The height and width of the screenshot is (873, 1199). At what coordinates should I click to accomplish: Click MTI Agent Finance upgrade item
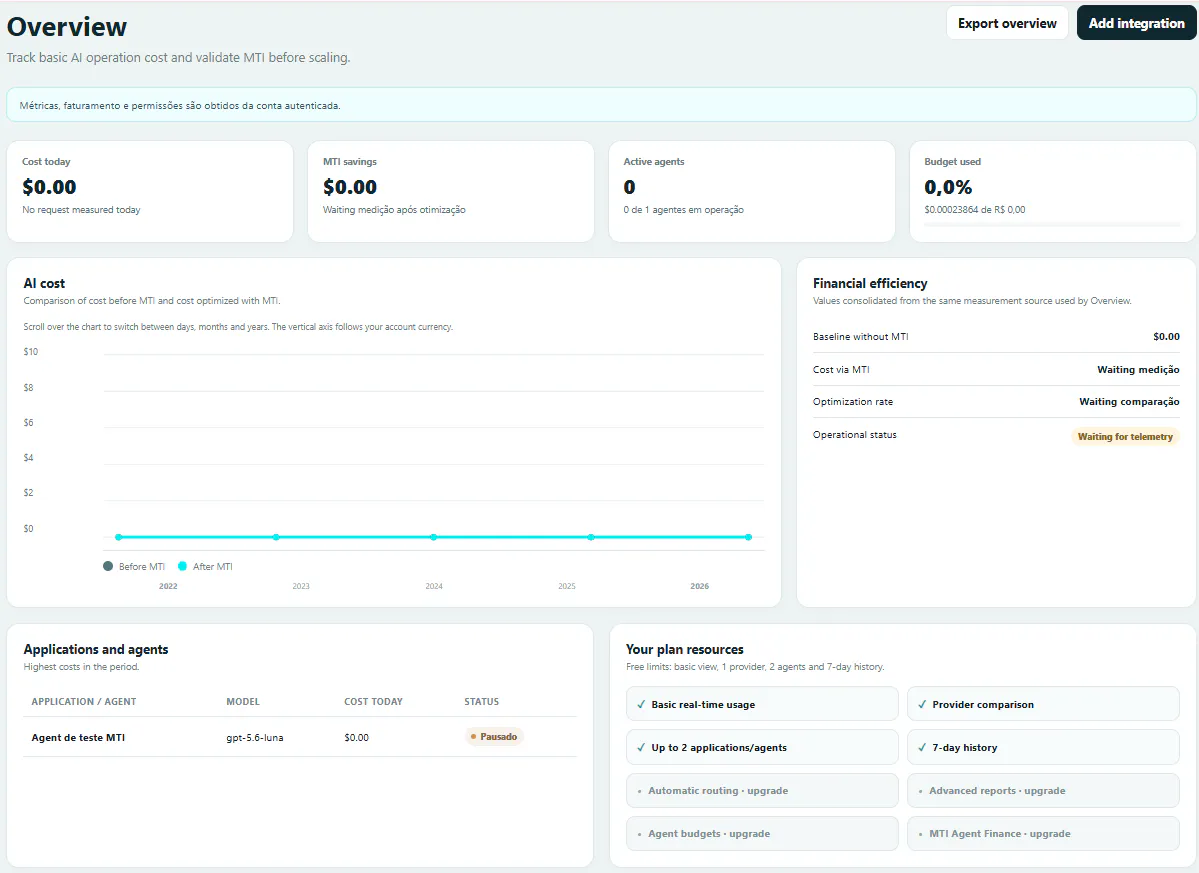coord(1043,833)
